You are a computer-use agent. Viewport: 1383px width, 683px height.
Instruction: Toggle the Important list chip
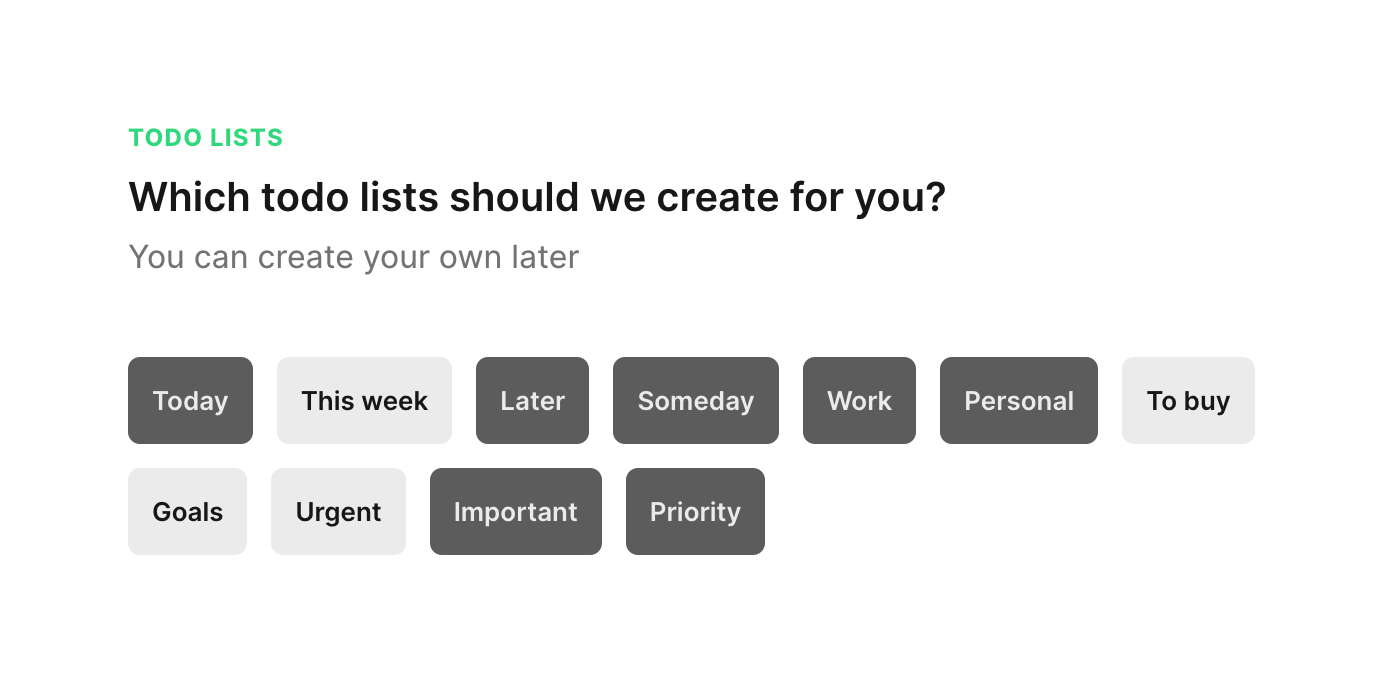[515, 511]
